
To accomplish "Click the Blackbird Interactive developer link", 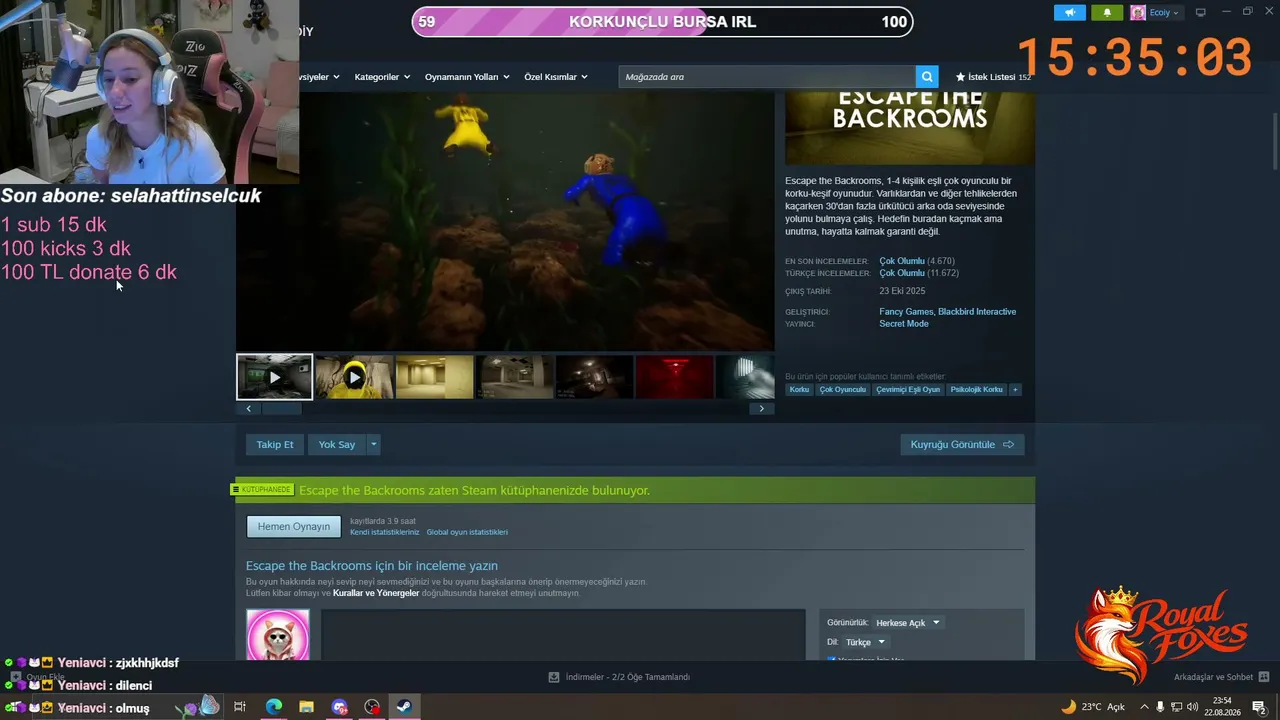I will (977, 312).
